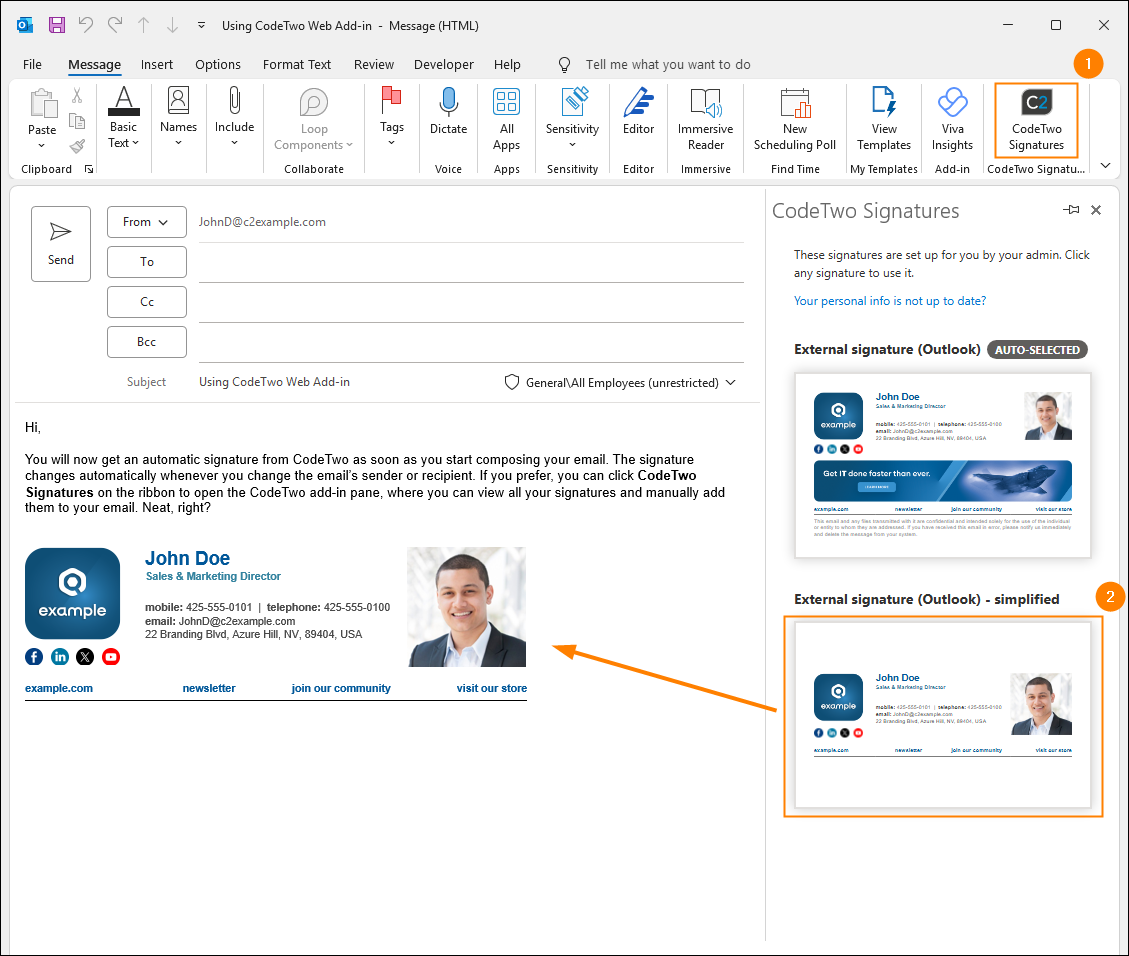
Task: Click the CodeTwo Signatures ribbon button
Action: [1036, 120]
